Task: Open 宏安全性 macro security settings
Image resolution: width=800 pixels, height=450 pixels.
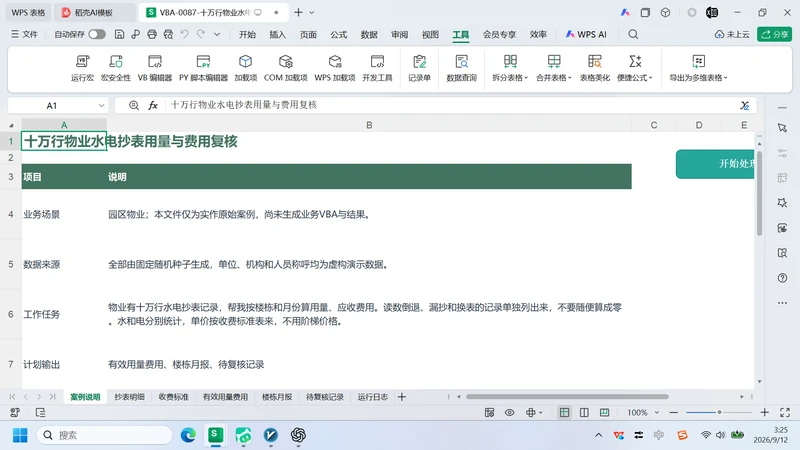Action: 116,68
